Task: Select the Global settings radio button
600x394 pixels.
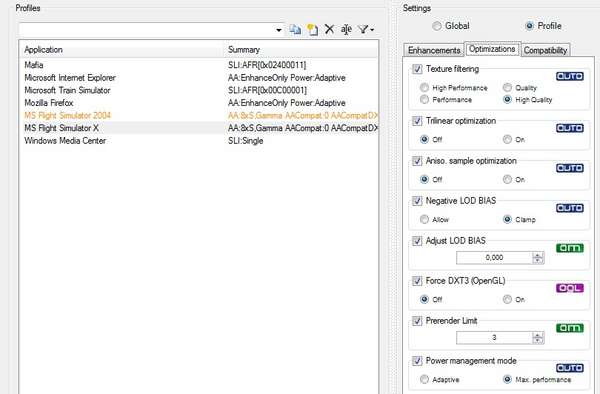Action: click(x=437, y=26)
